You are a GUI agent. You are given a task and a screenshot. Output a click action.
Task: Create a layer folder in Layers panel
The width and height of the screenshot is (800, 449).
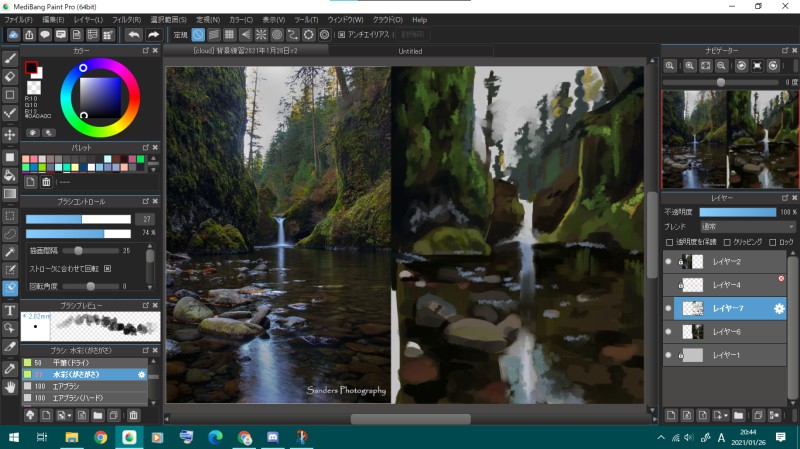738,415
